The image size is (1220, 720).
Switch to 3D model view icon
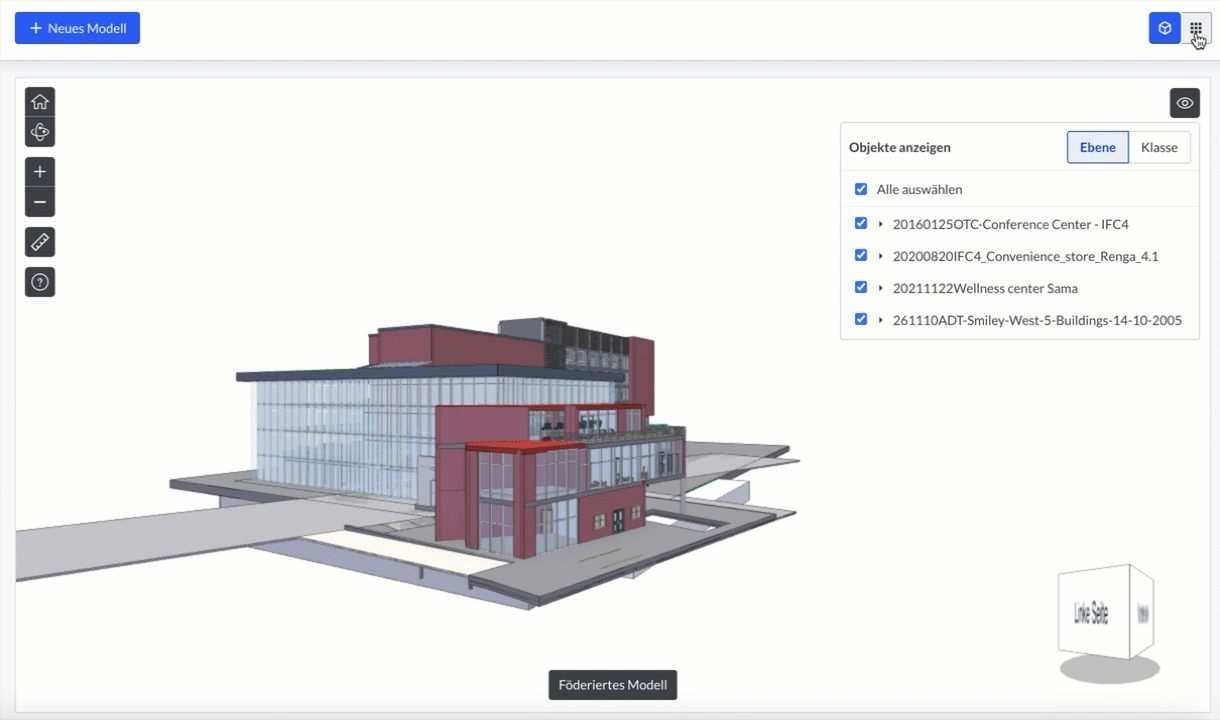click(1164, 28)
